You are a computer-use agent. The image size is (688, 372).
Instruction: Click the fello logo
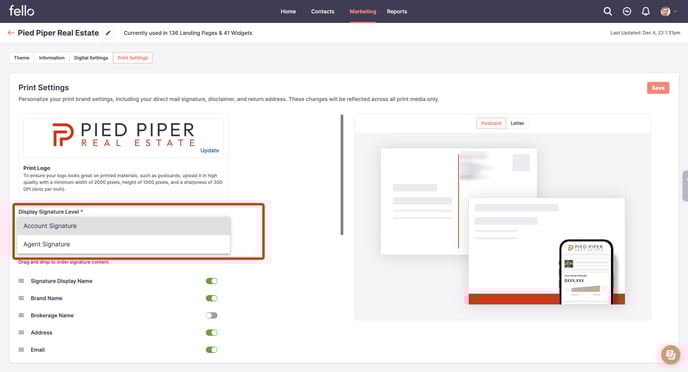pos(22,11)
